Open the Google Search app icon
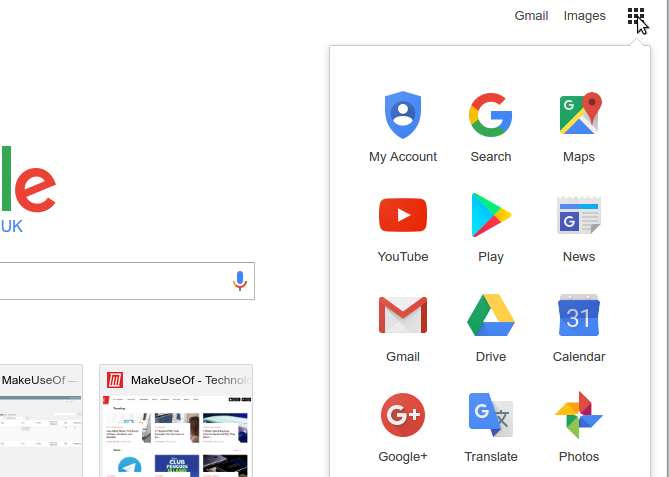The image size is (670, 477). point(491,115)
